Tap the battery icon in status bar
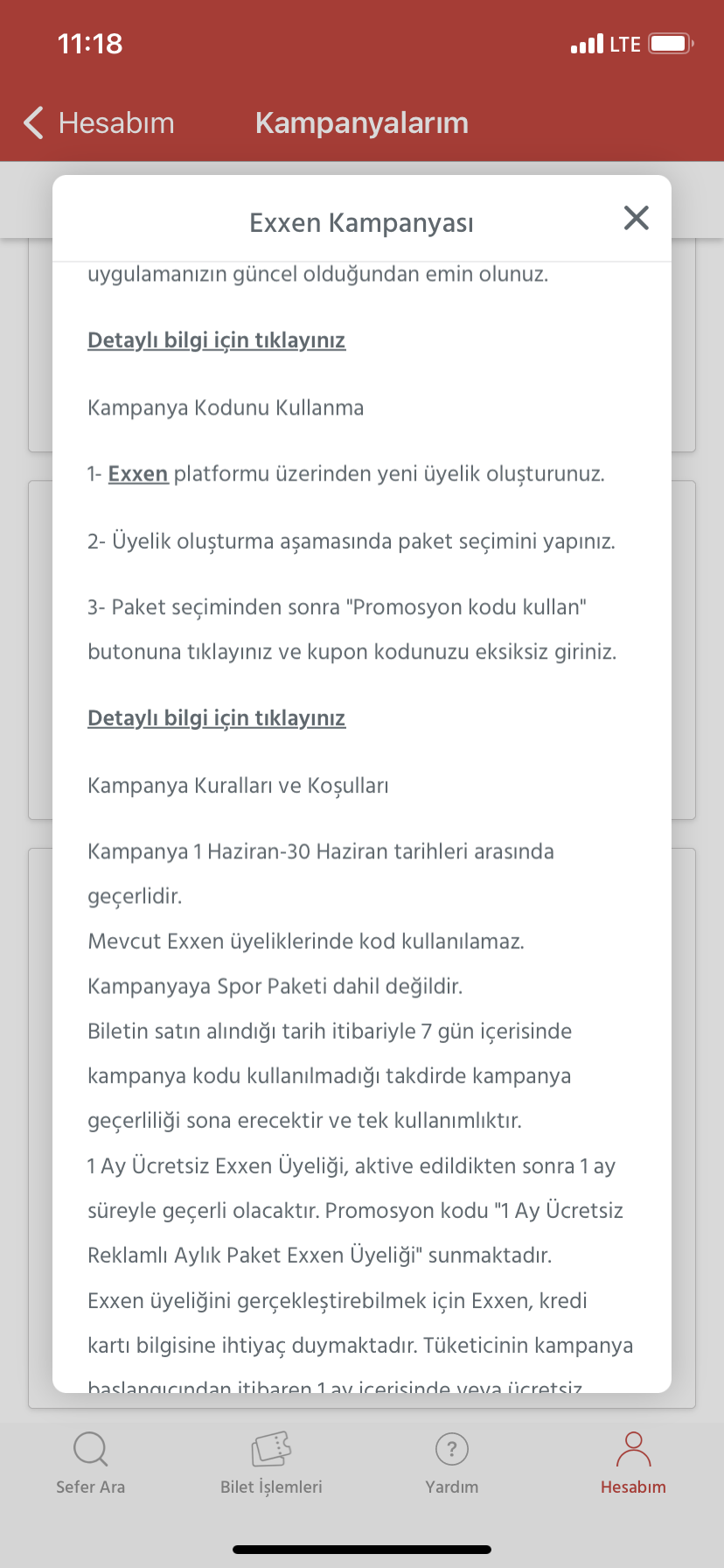The height and width of the screenshot is (1568, 724). (672, 44)
